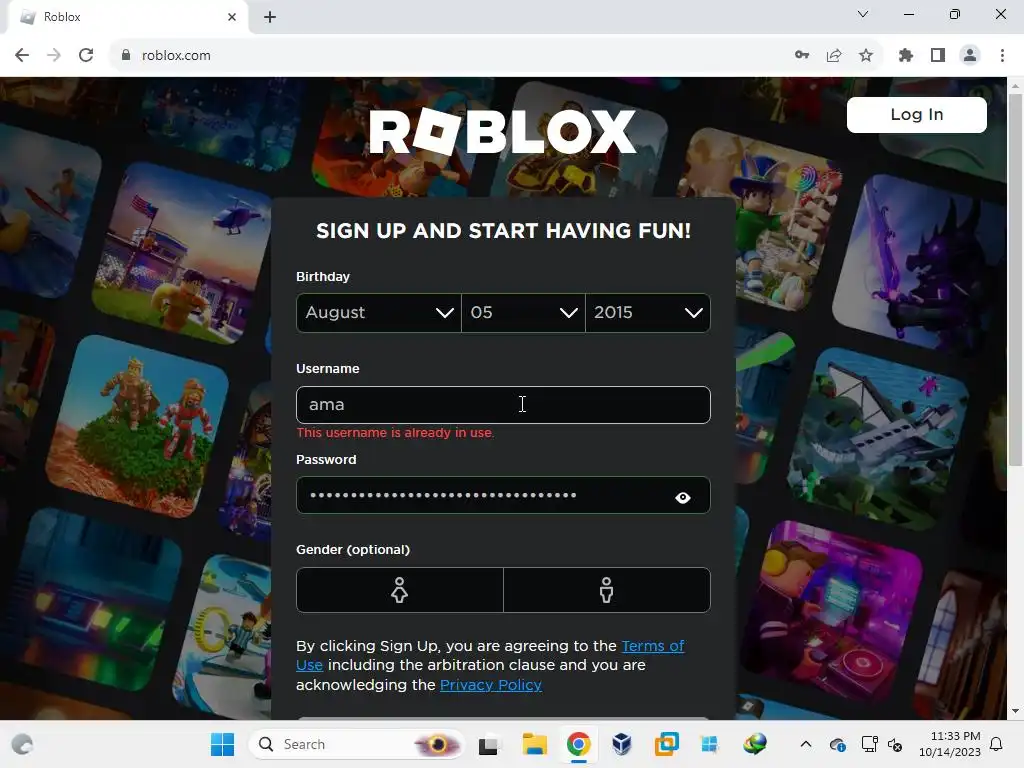
Task: Click the page vertical scrollbar thumb
Action: click(x=1015, y=280)
